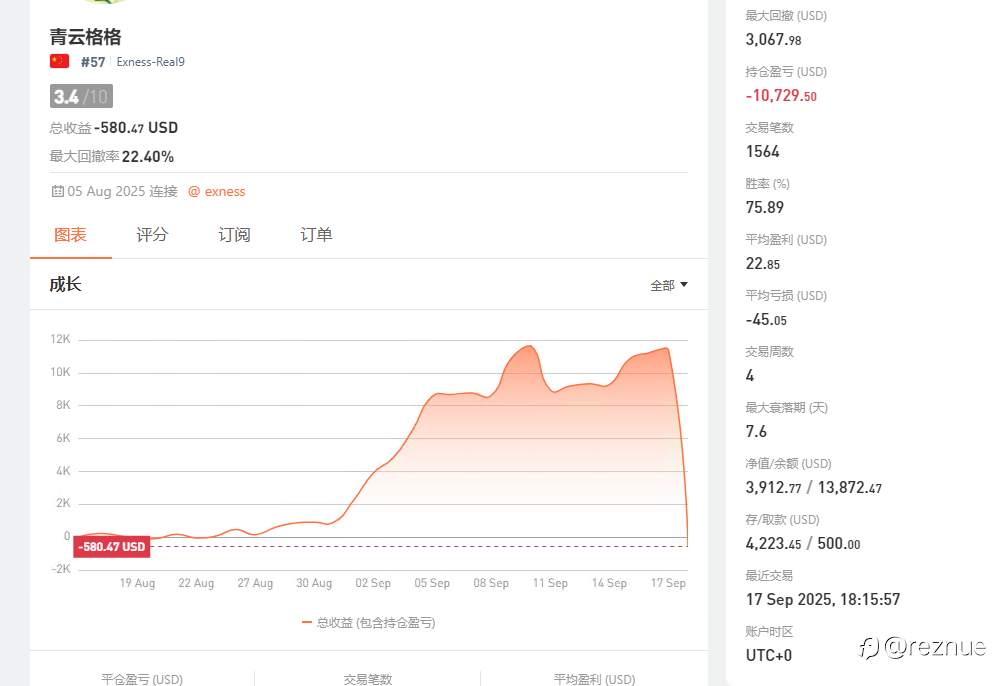Click deposit/withdrawal value 4,223.45 / 500.00
997x686 pixels.
click(803, 543)
